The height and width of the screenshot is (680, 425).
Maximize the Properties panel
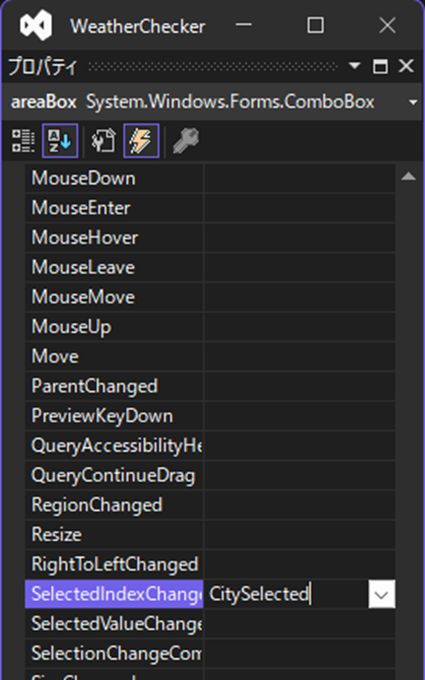(x=380, y=66)
